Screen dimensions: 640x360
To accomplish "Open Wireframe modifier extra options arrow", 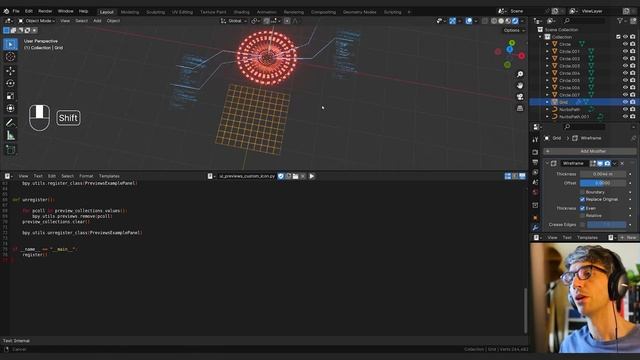I will (615, 163).
